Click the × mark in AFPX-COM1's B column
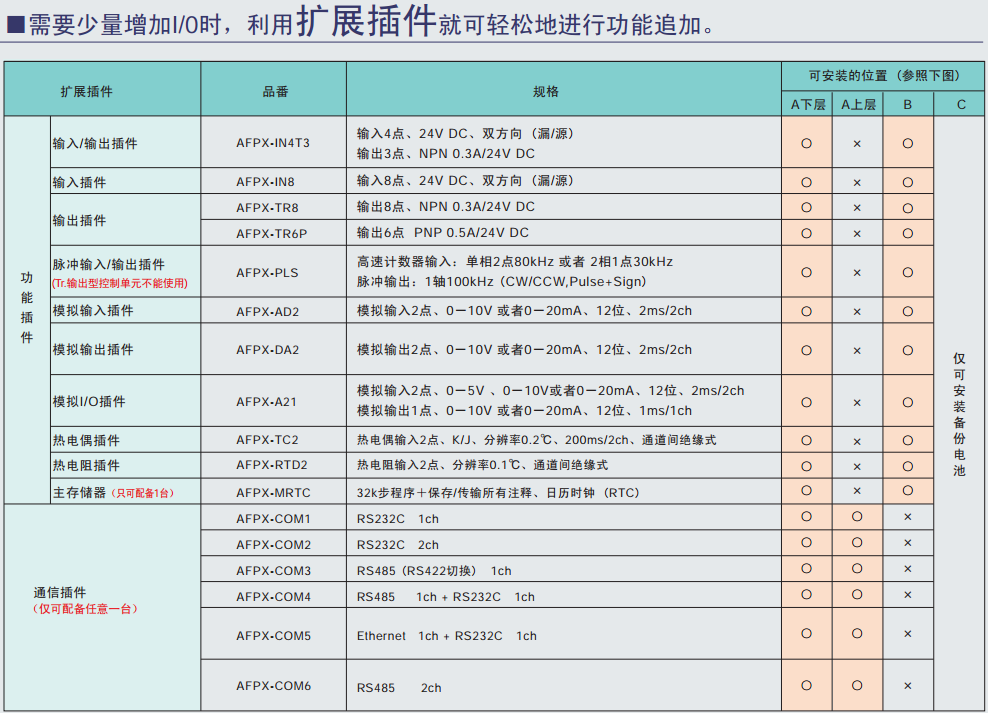The image size is (988, 713). point(908,518)
